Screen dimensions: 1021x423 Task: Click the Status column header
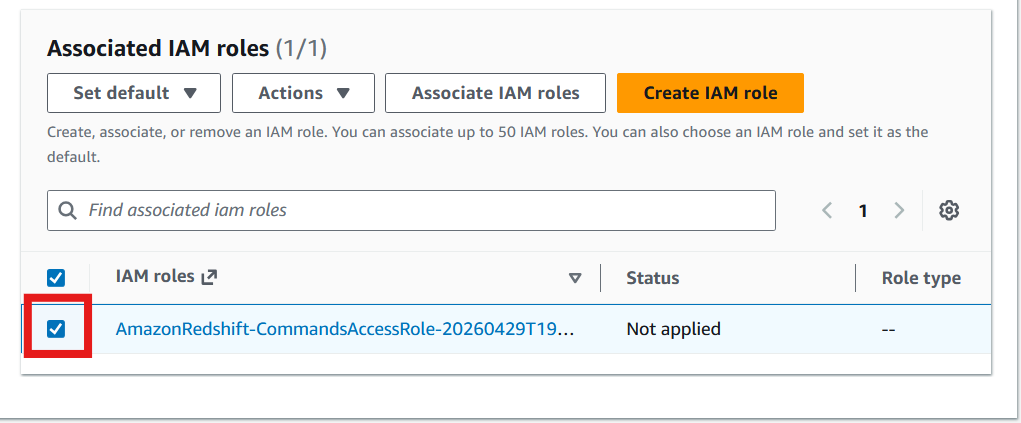point(652,278)
